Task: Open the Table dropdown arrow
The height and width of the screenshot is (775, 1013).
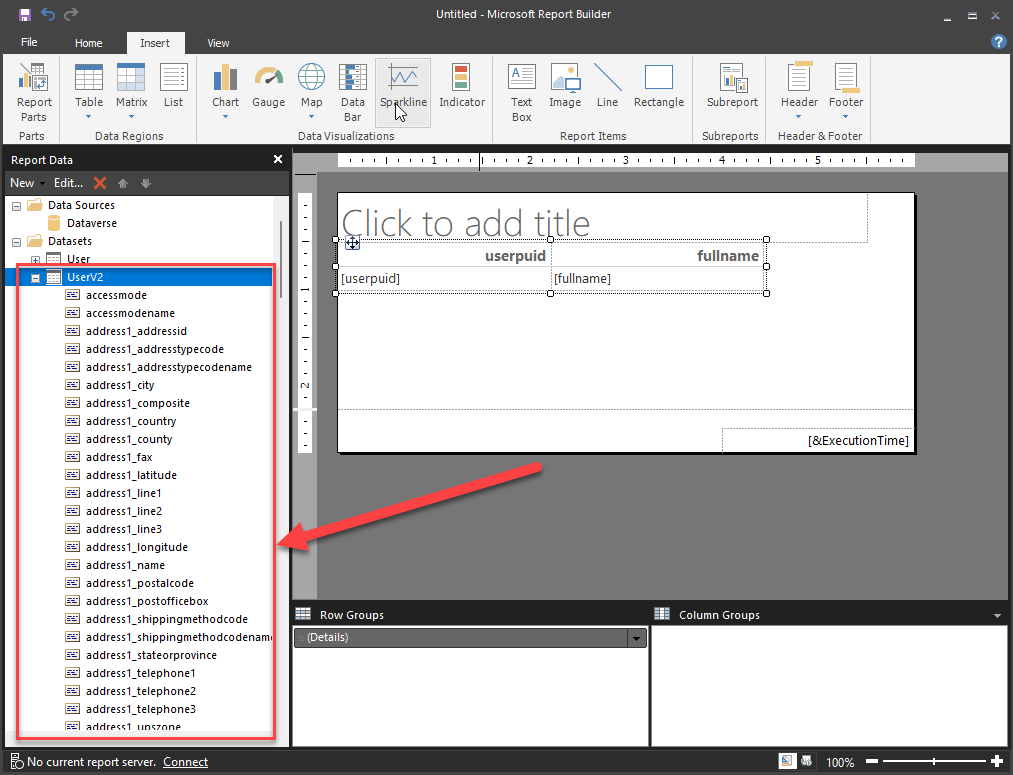Action: coord(89,117)
